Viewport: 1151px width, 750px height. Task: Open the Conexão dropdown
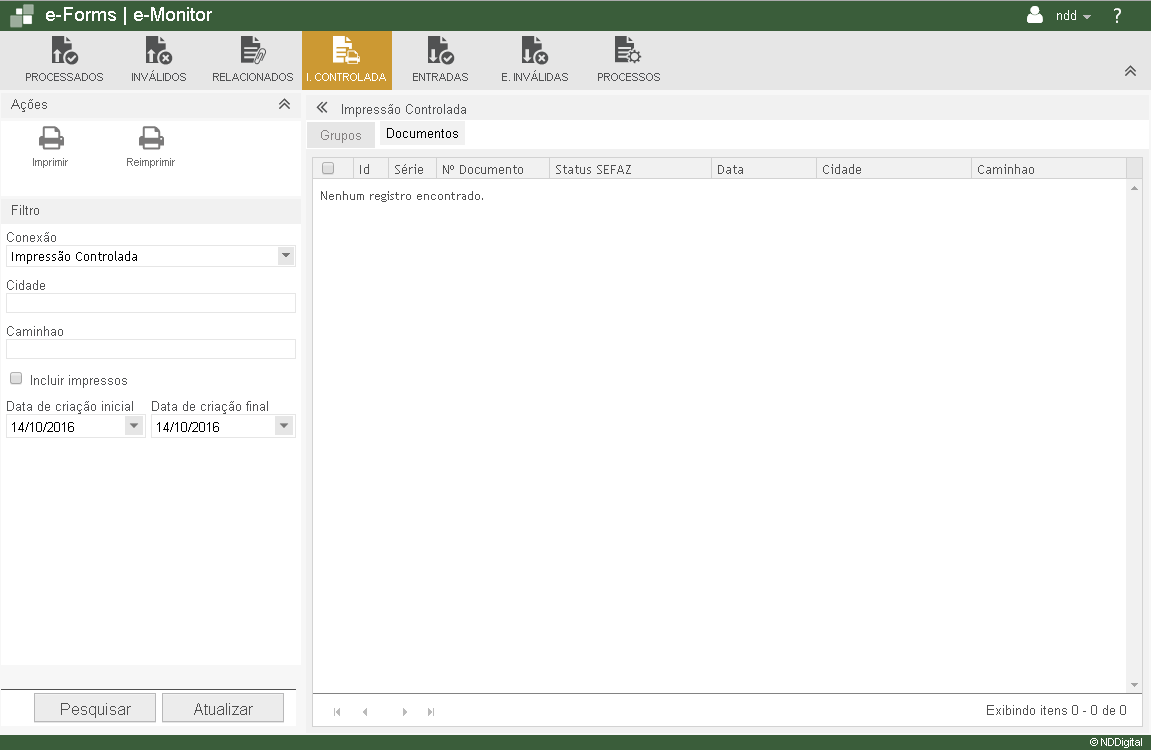point(286,256)
